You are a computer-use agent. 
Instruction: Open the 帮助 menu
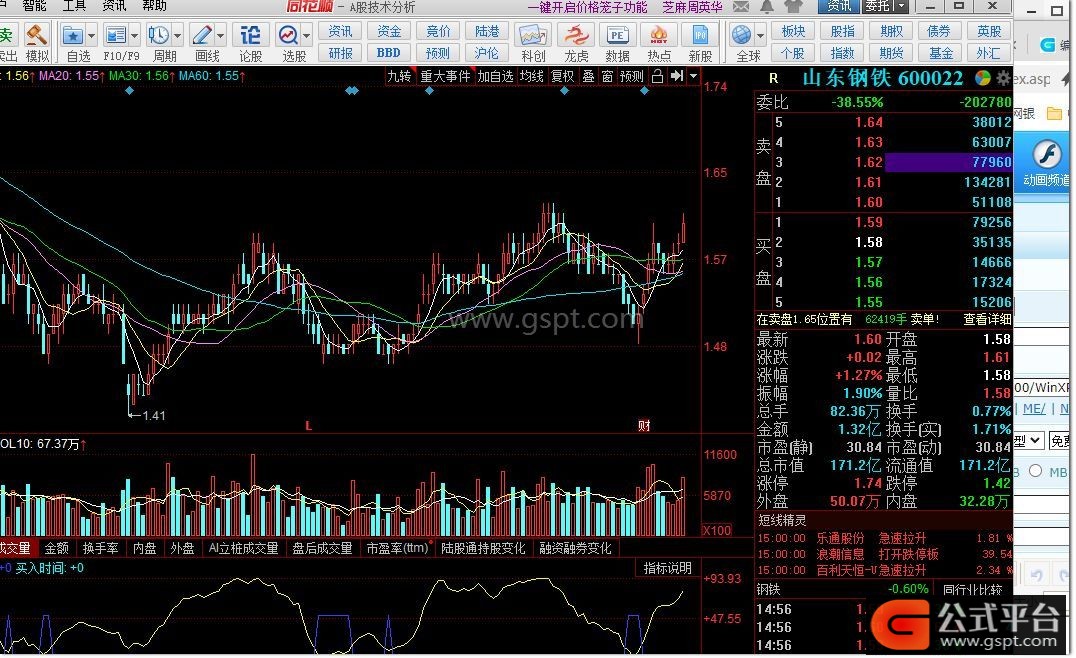tap(154, 6)
